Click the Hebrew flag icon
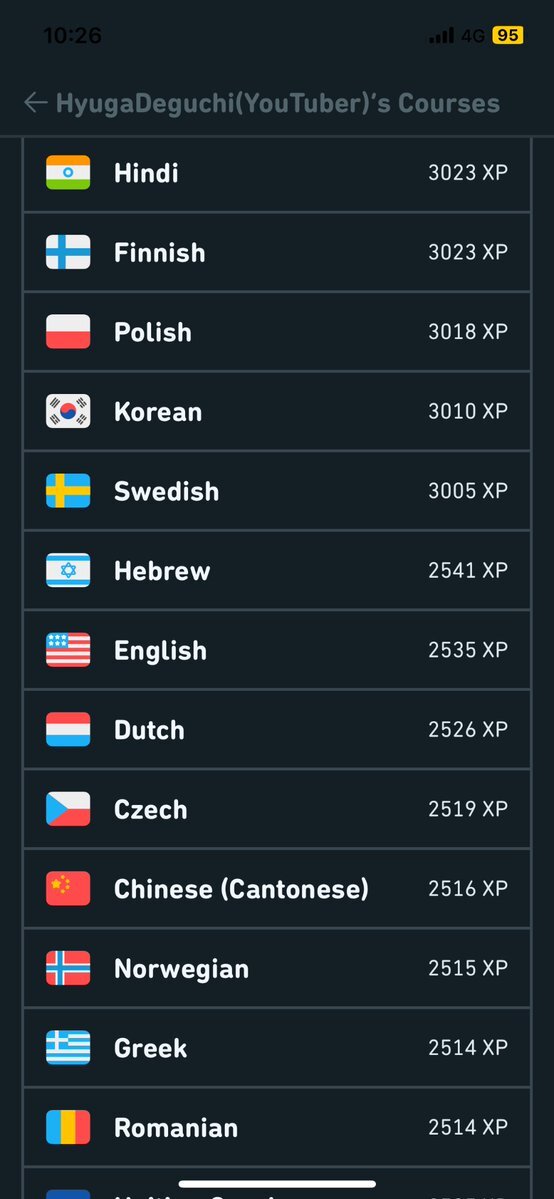 coord(68,570)
